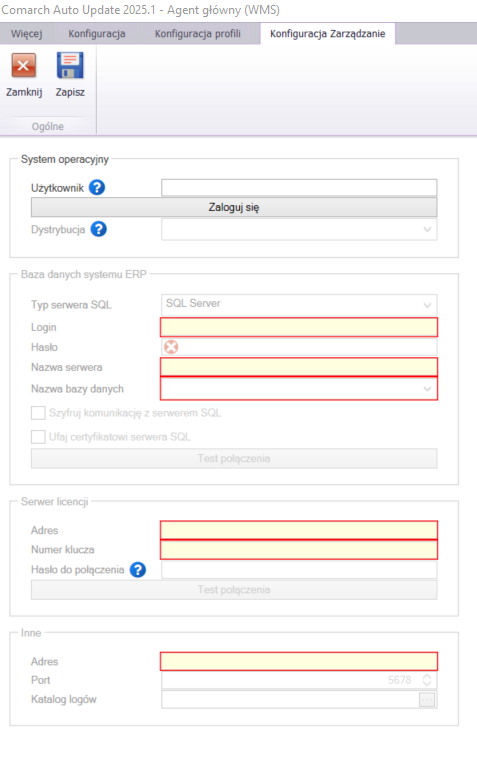The height and width of the screenshot is (759, 477).
Task: Tick Ufaj certyfikatowi serwera SQL checkbox
Action: pos(38,437)
